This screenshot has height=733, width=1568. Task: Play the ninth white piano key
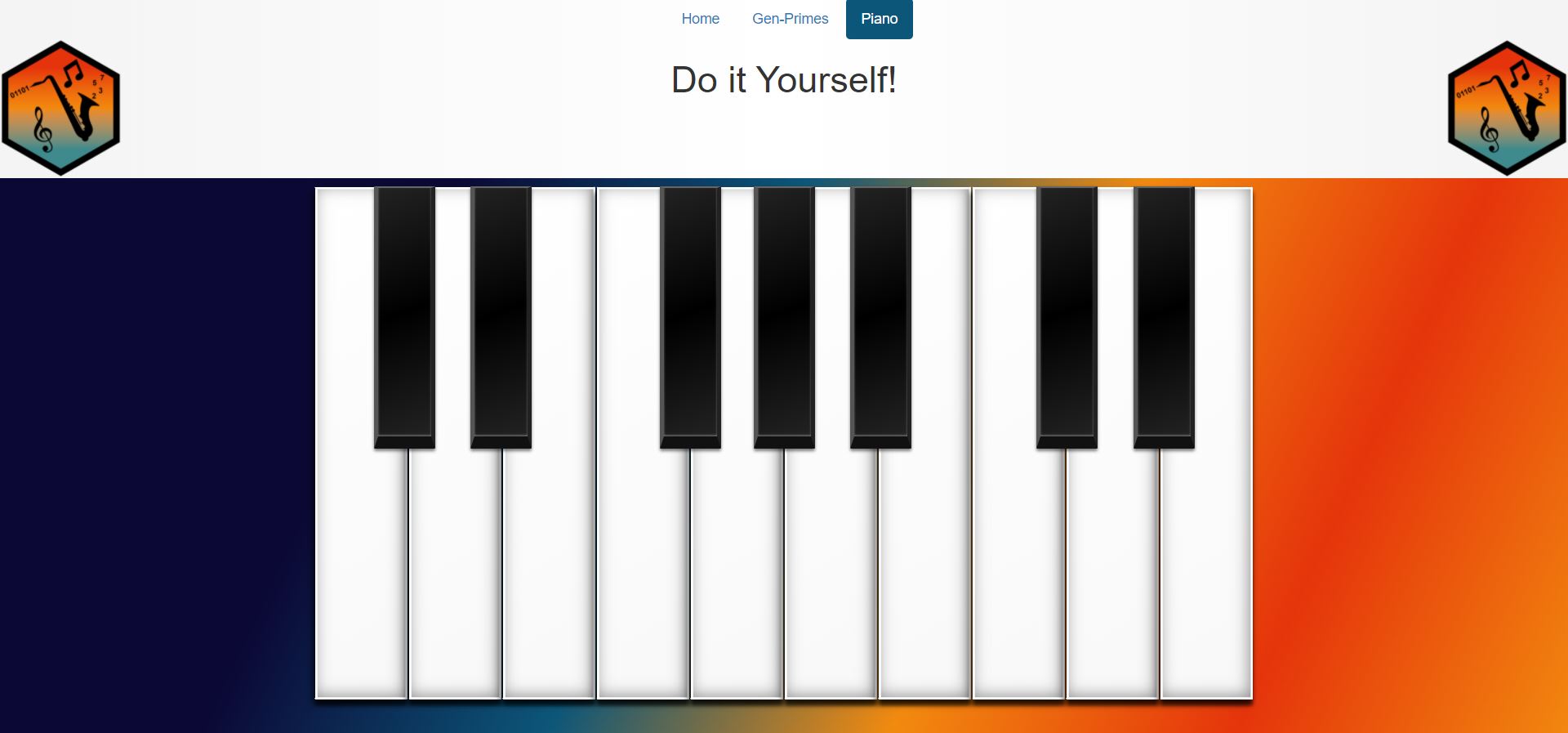(1112, 572)
